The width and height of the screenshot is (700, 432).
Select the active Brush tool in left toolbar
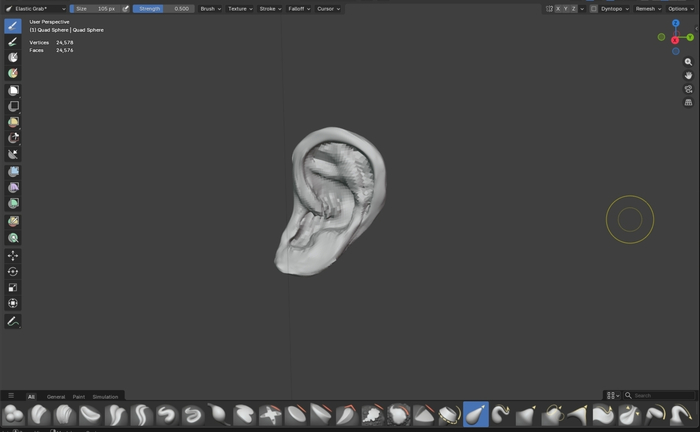(x=13, y=26)
